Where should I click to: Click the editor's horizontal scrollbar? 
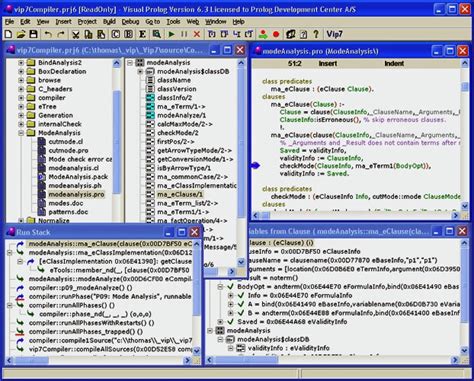[356, 215]
